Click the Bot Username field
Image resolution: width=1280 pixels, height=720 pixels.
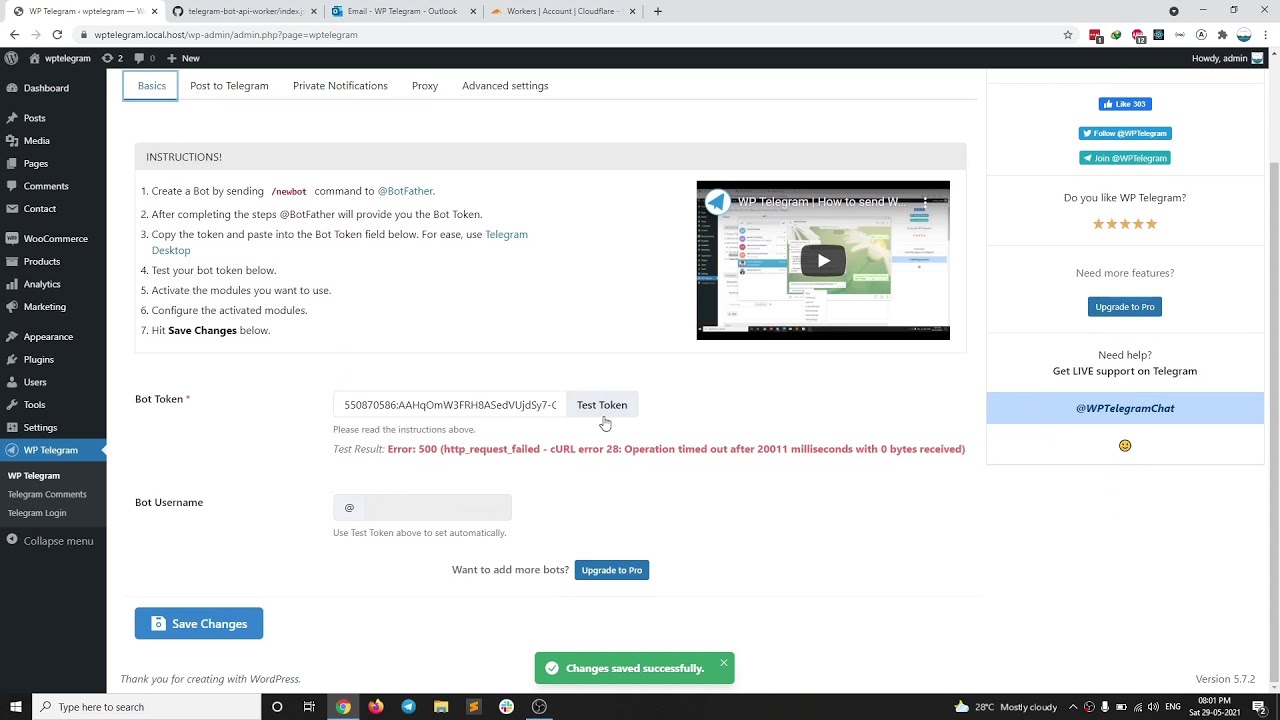[437, 508]
